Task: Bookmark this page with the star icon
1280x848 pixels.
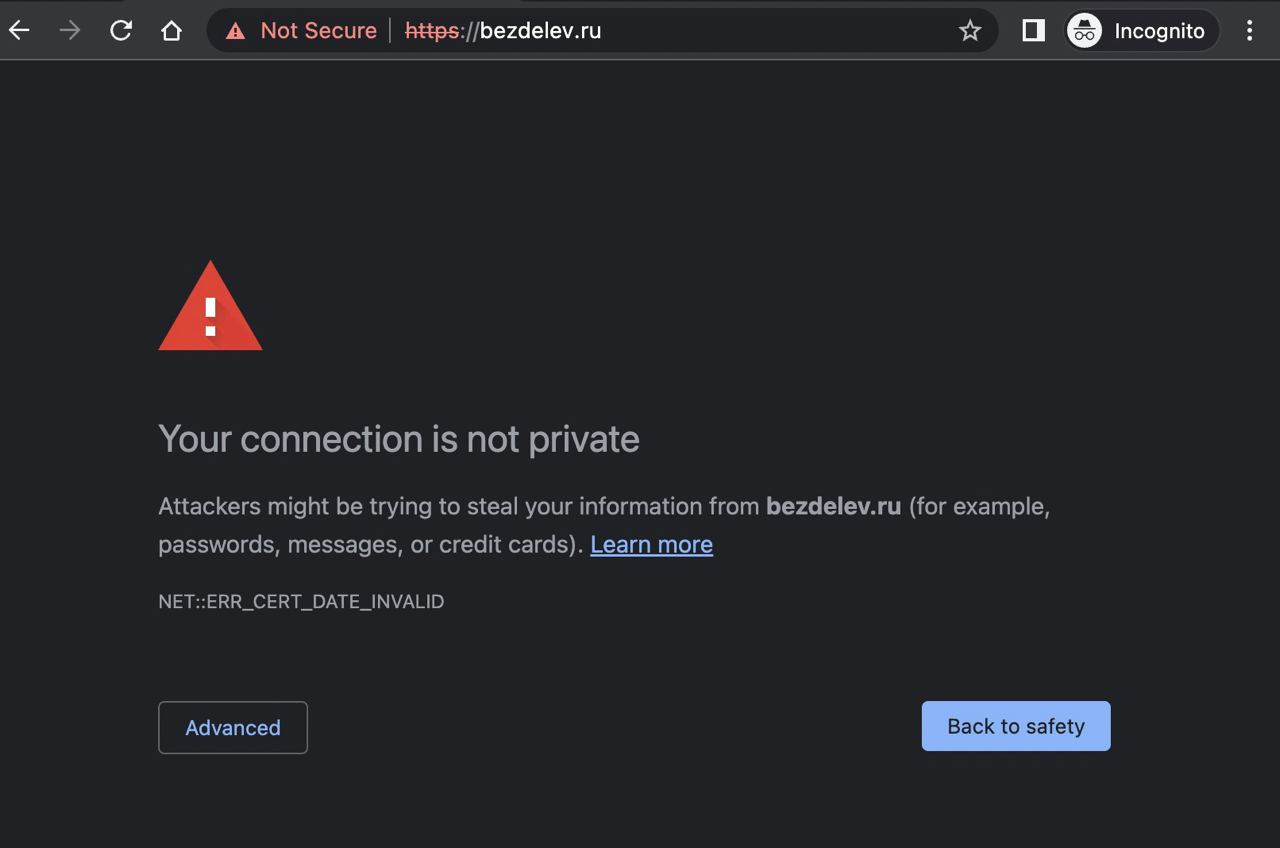Action: [x=969, y=31]
